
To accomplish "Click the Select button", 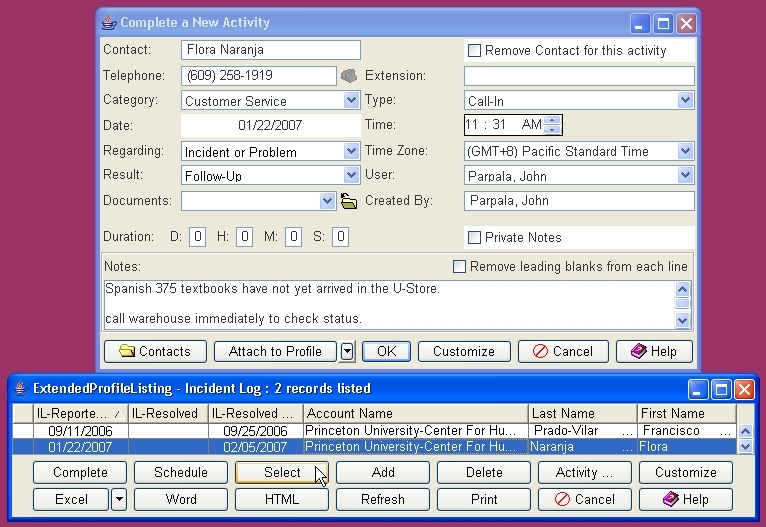I will (282, 472).
